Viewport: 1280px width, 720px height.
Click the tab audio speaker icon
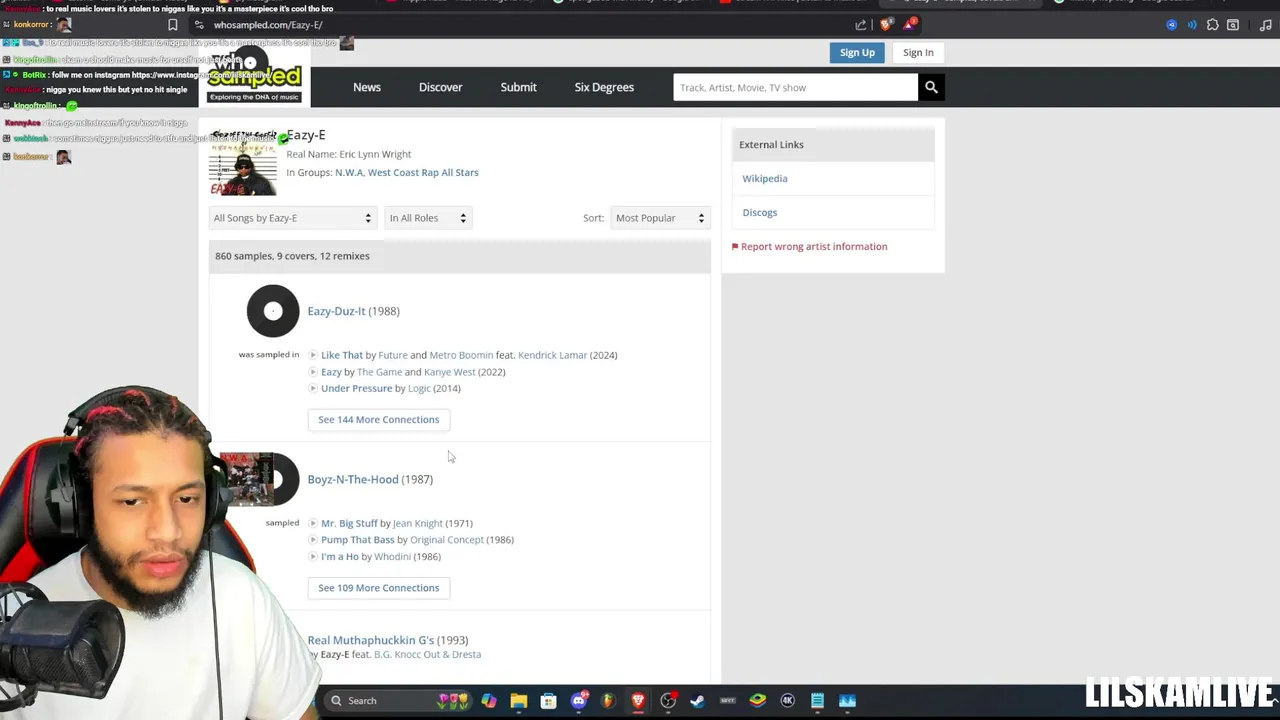1192,25
